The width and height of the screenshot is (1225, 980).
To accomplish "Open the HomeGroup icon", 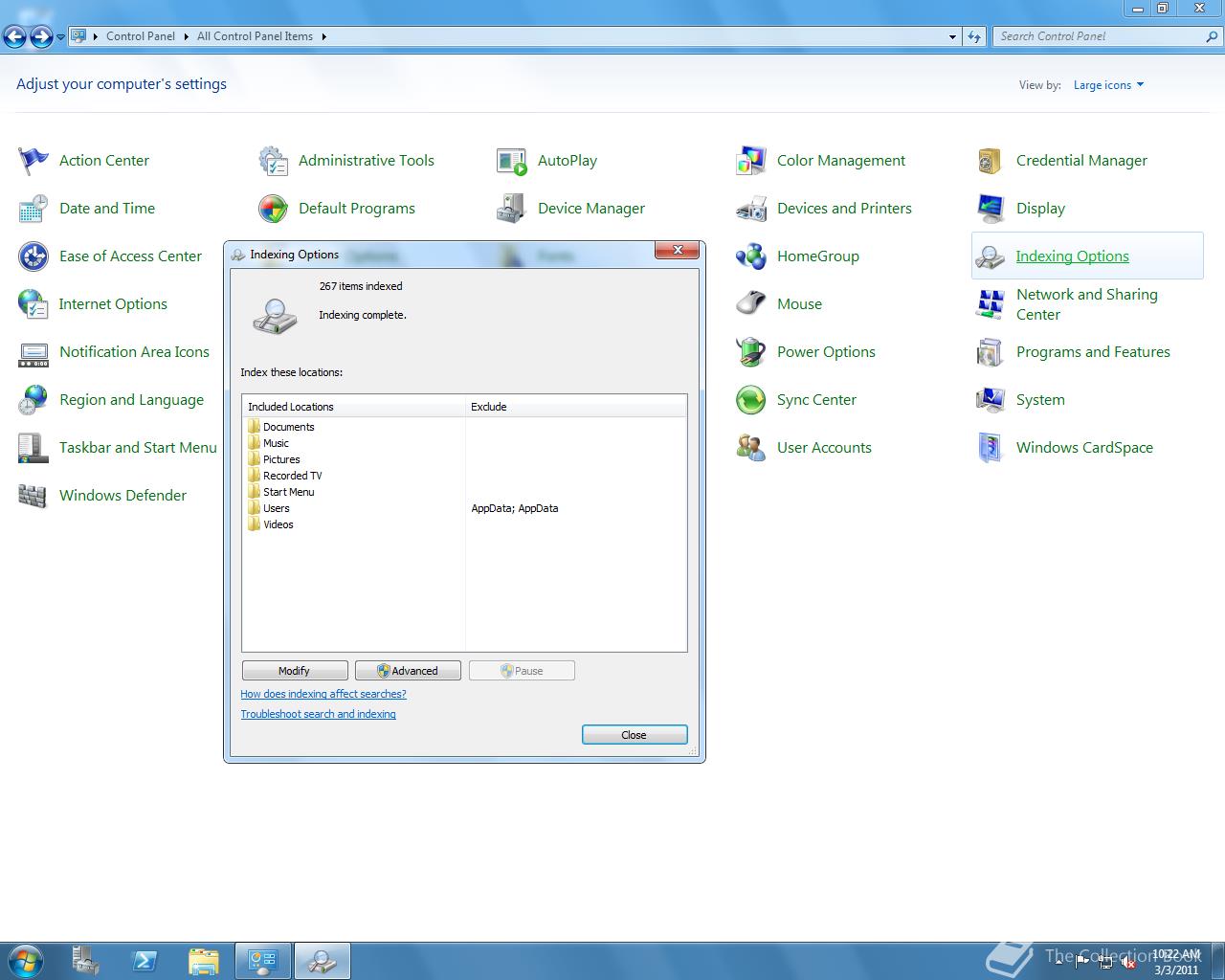I will coord(751,256).
